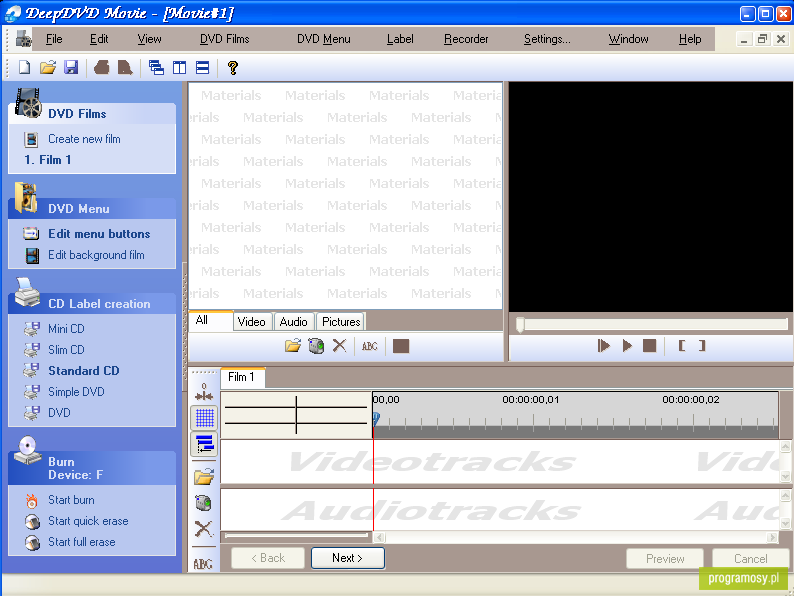
Task: Open the Help menu
Action: [690, 39]
